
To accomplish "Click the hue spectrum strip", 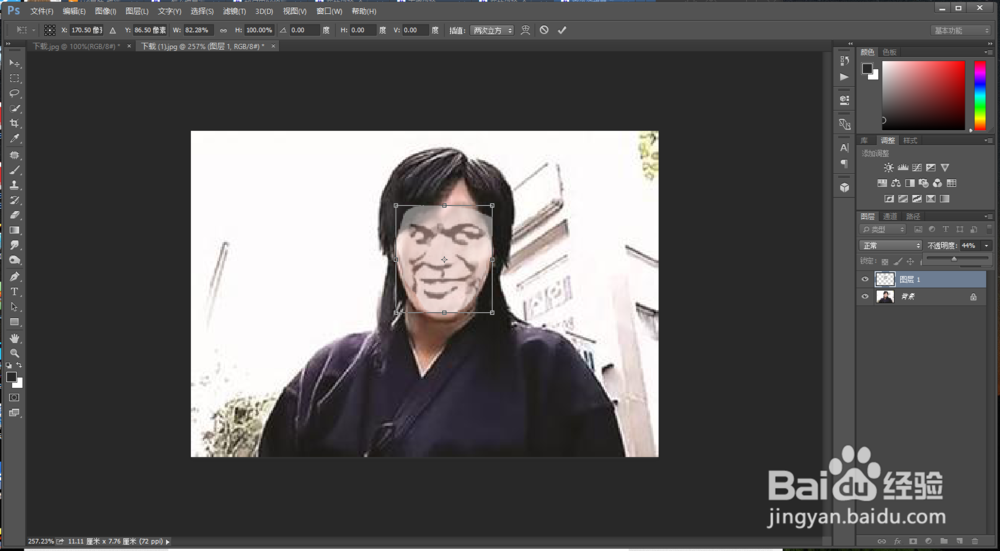I will pyautogui.click(x=980, y=96).
